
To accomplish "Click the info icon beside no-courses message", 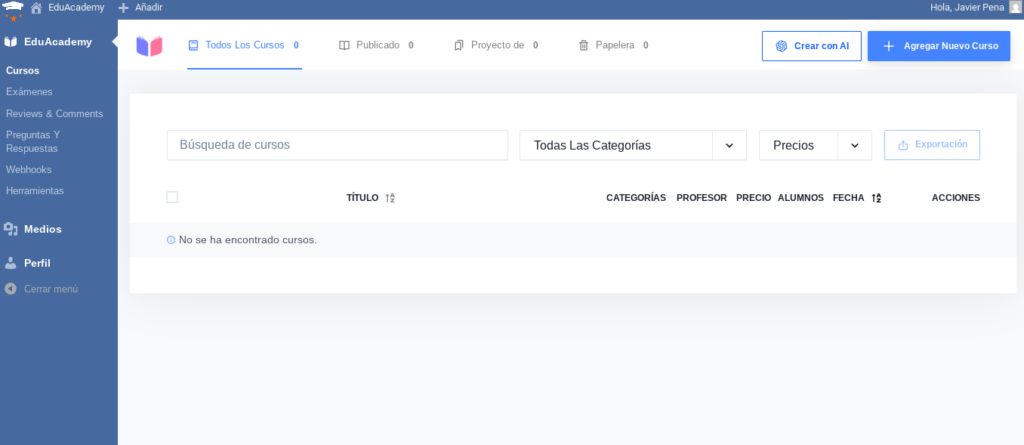I will 171,240.
